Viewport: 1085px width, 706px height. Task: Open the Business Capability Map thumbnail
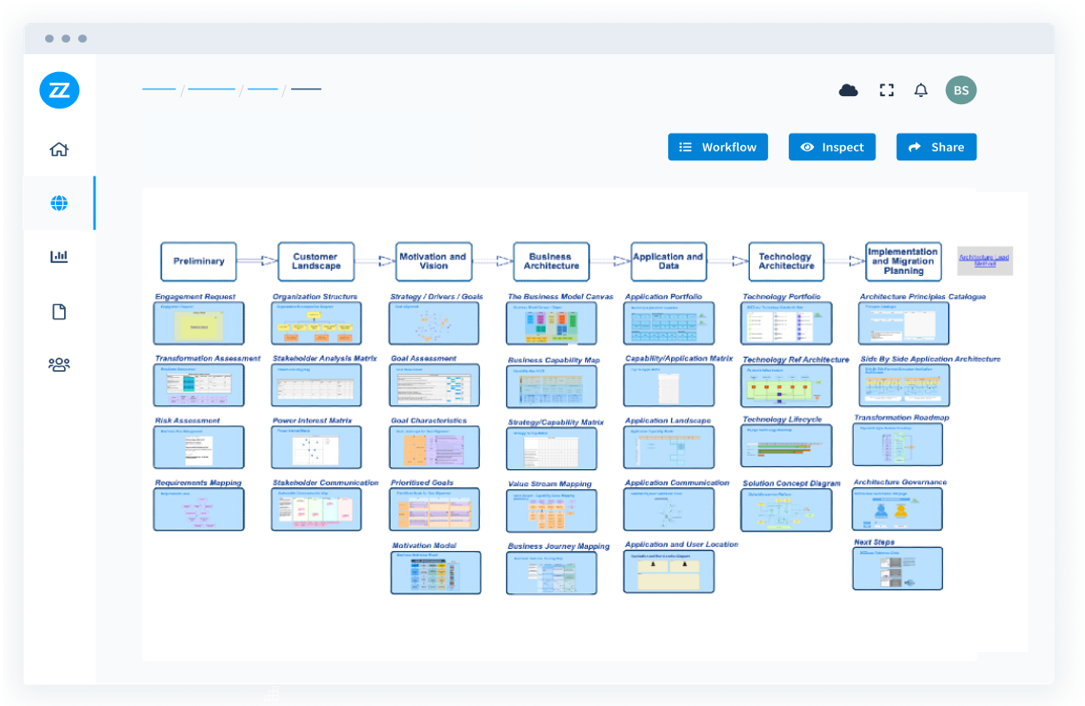551,386
